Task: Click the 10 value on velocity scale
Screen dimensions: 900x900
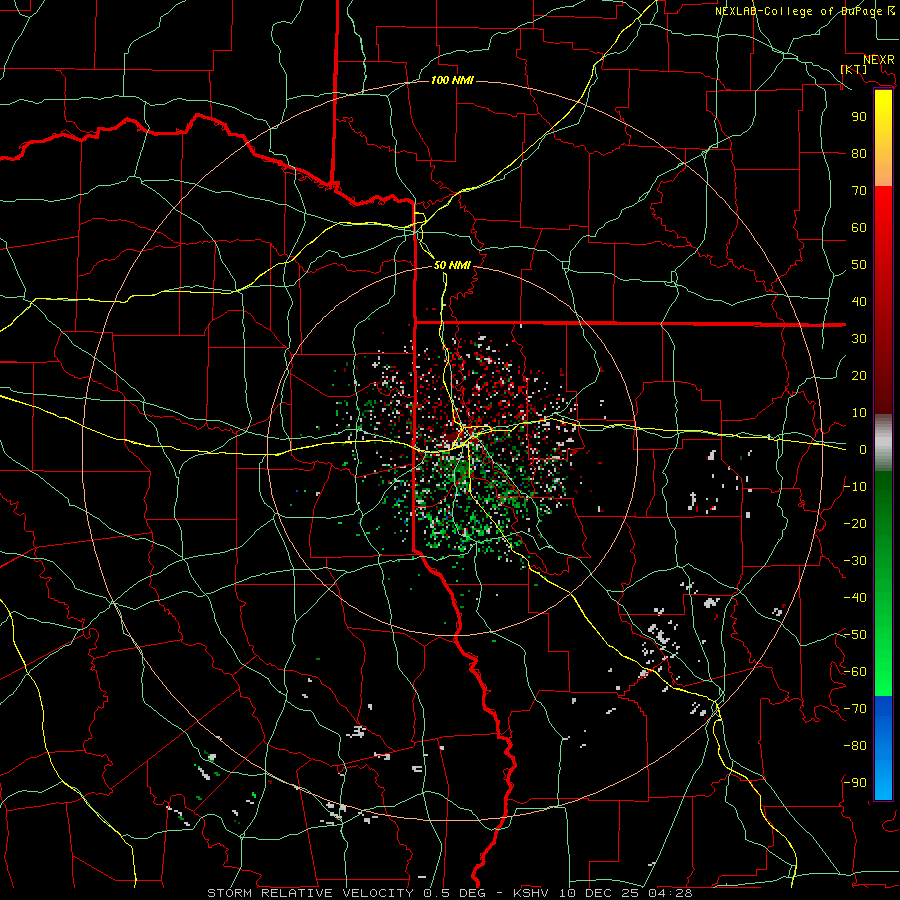Action: pos(859,413)
